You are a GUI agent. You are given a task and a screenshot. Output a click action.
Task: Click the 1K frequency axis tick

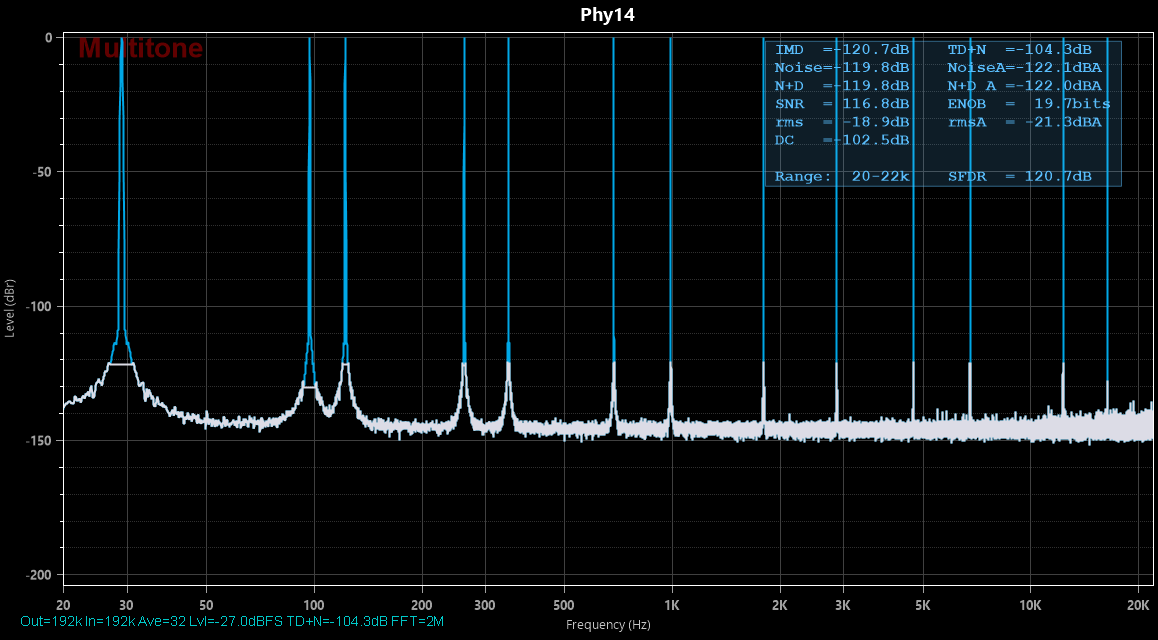point(672,605)
